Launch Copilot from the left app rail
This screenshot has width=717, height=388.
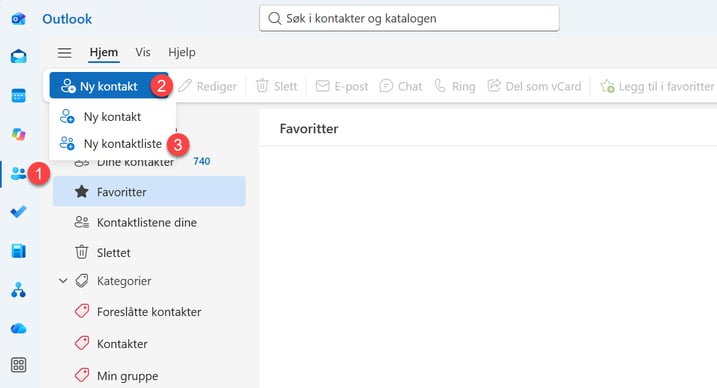coord(19,134)
